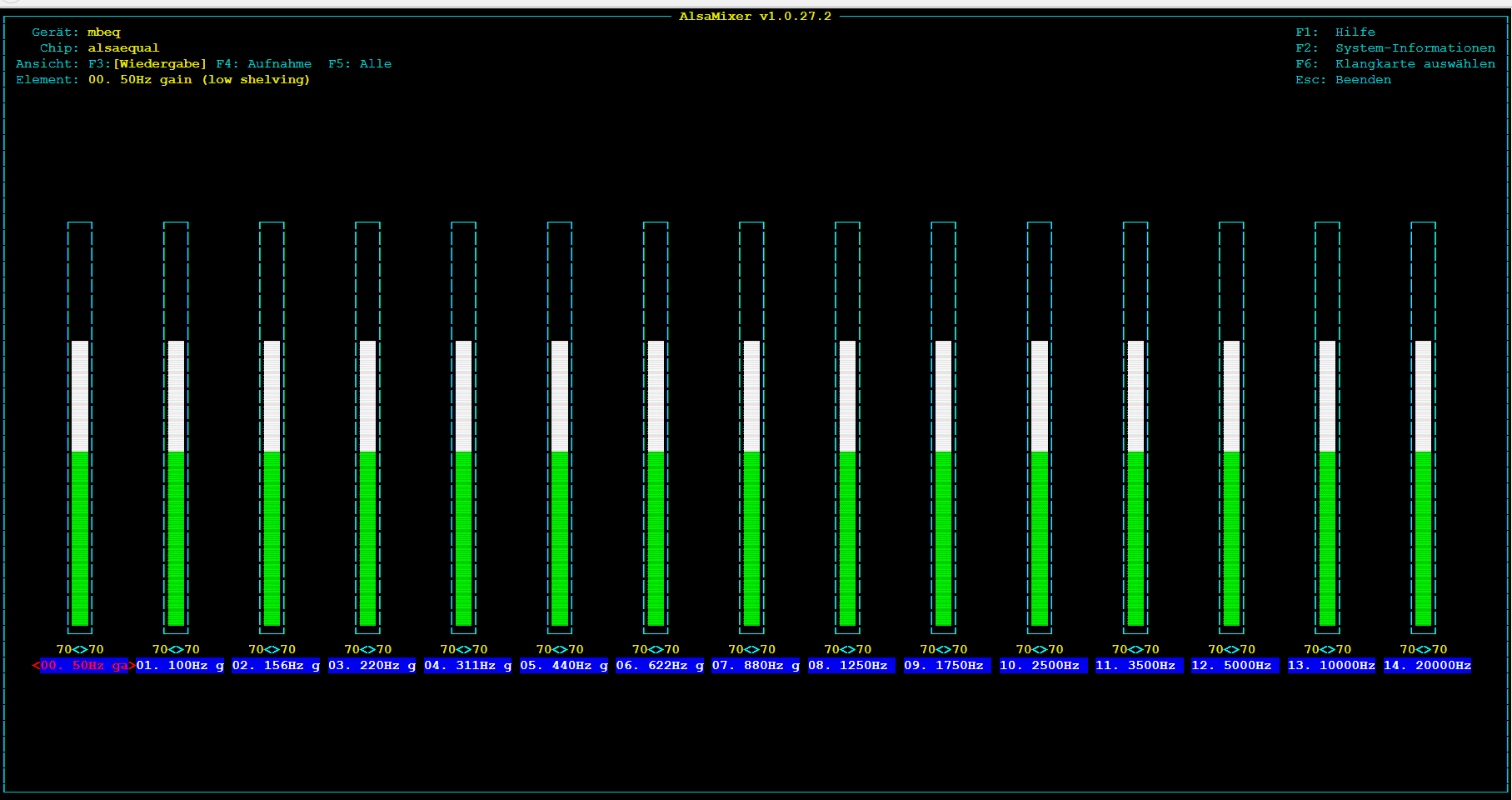Select the 13. 10000Hz channel label
Image resolution: width=1512 pixels, height=800 pixels.
1331,666
